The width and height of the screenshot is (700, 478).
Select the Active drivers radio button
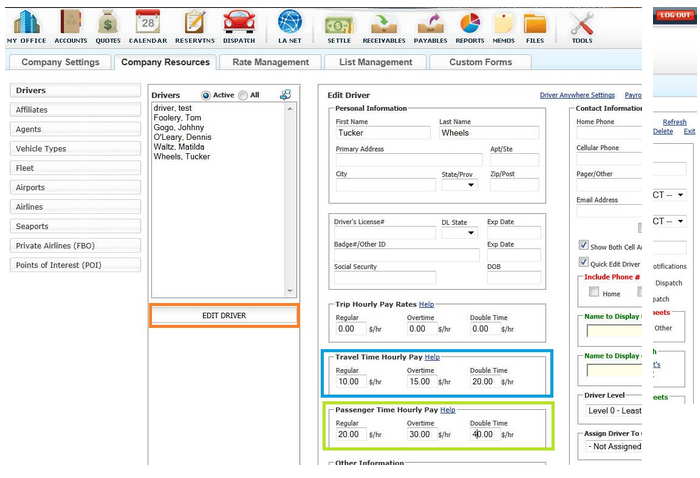206,95
